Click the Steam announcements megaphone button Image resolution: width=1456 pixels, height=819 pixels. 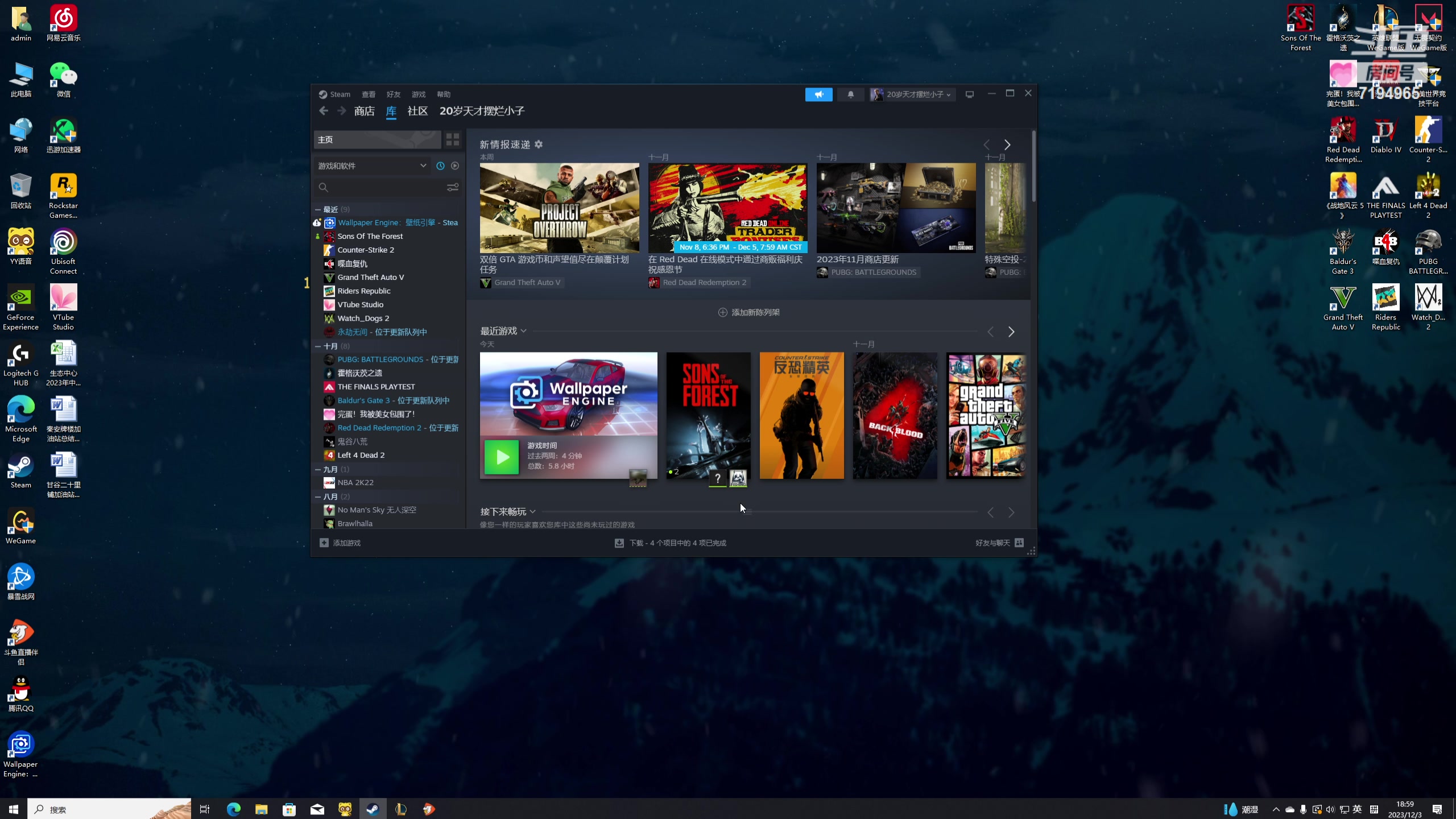pyautogui.click(x=818, y=94)
